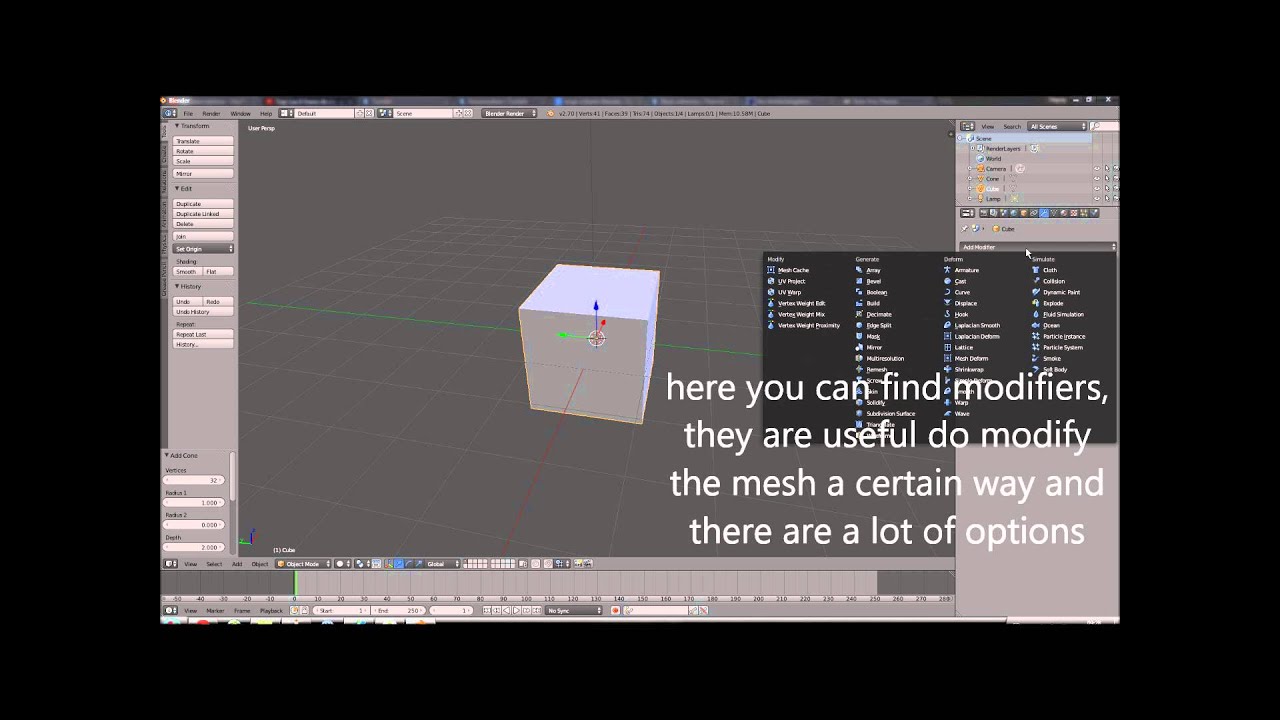Adjust the Vertices slider value
The width and height of the screenshot is (1280, 720).
[195, 480]
